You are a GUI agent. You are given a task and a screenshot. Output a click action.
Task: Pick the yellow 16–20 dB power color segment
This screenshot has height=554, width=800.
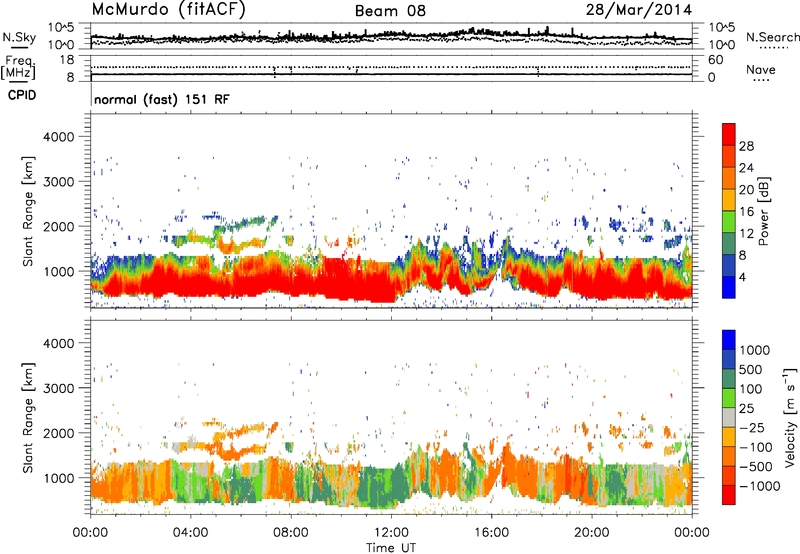click(x=729, y=200)
